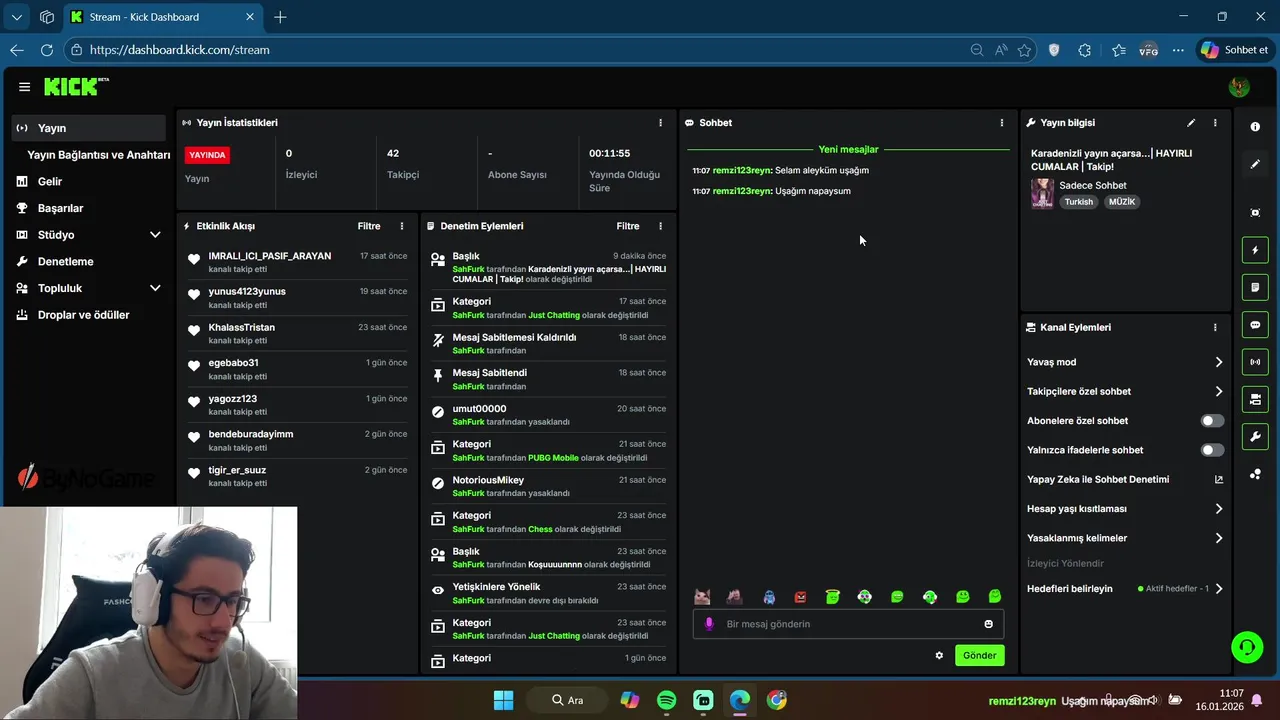
Task: Open the Windows Start button
Action: [x=503, y=700]
